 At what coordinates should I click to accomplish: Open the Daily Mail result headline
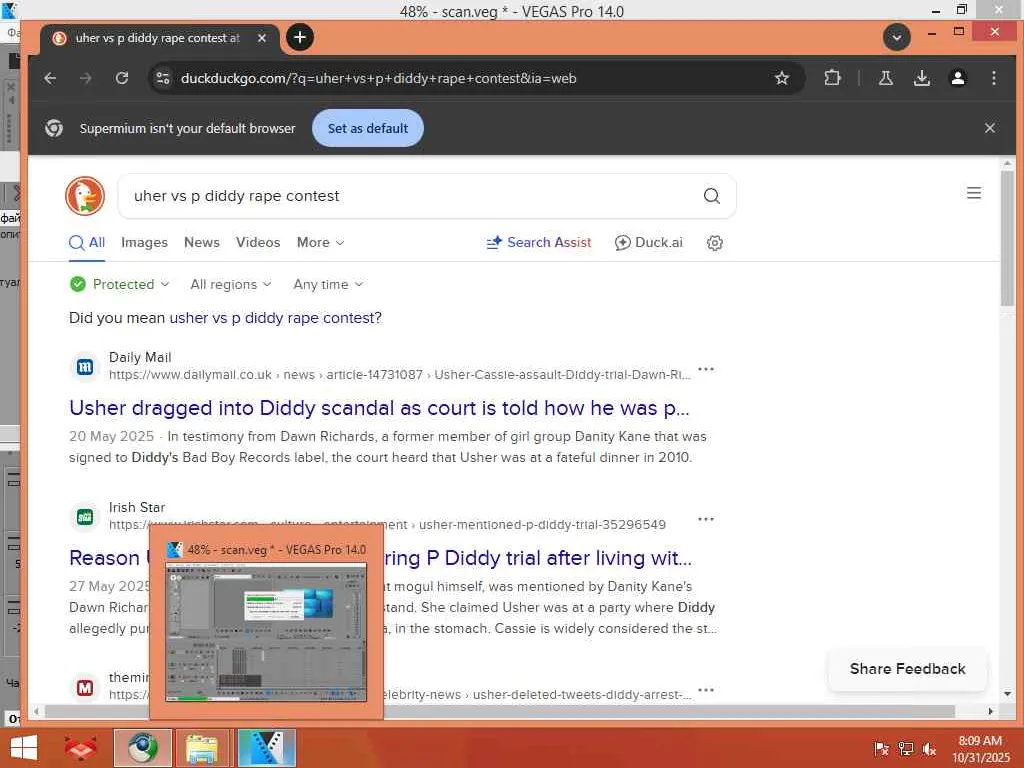pyautogui.click(x=379, y=408)
